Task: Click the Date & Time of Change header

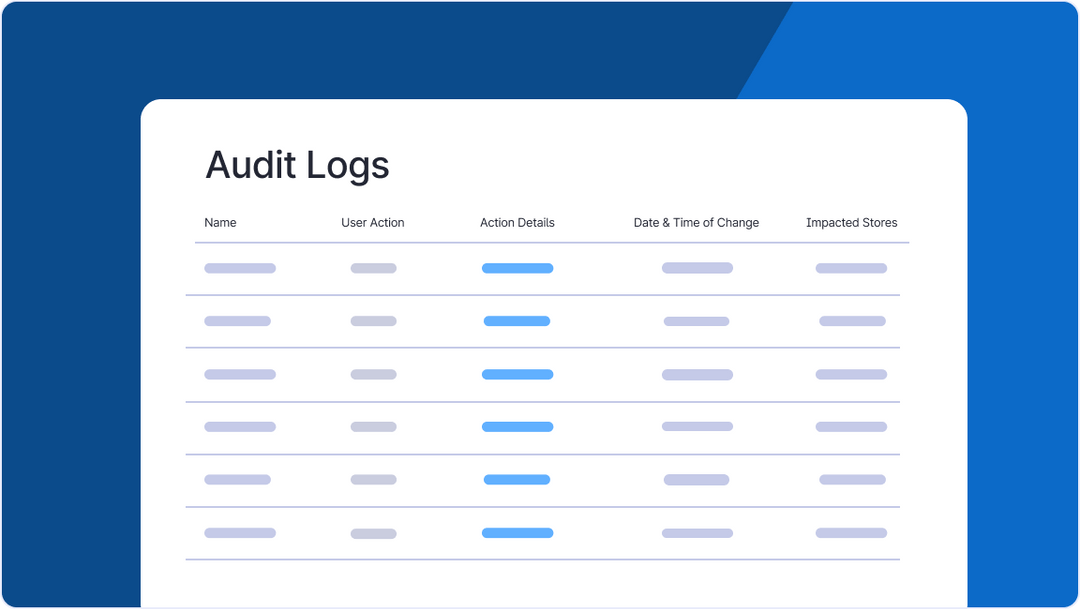Action: click(696, 223)
